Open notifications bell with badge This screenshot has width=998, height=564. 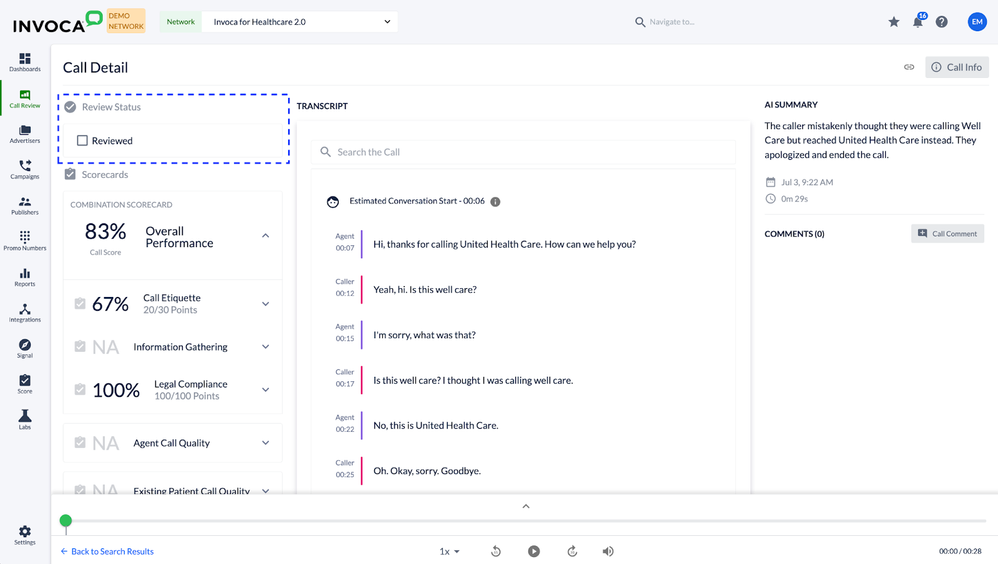pos(918,22)
